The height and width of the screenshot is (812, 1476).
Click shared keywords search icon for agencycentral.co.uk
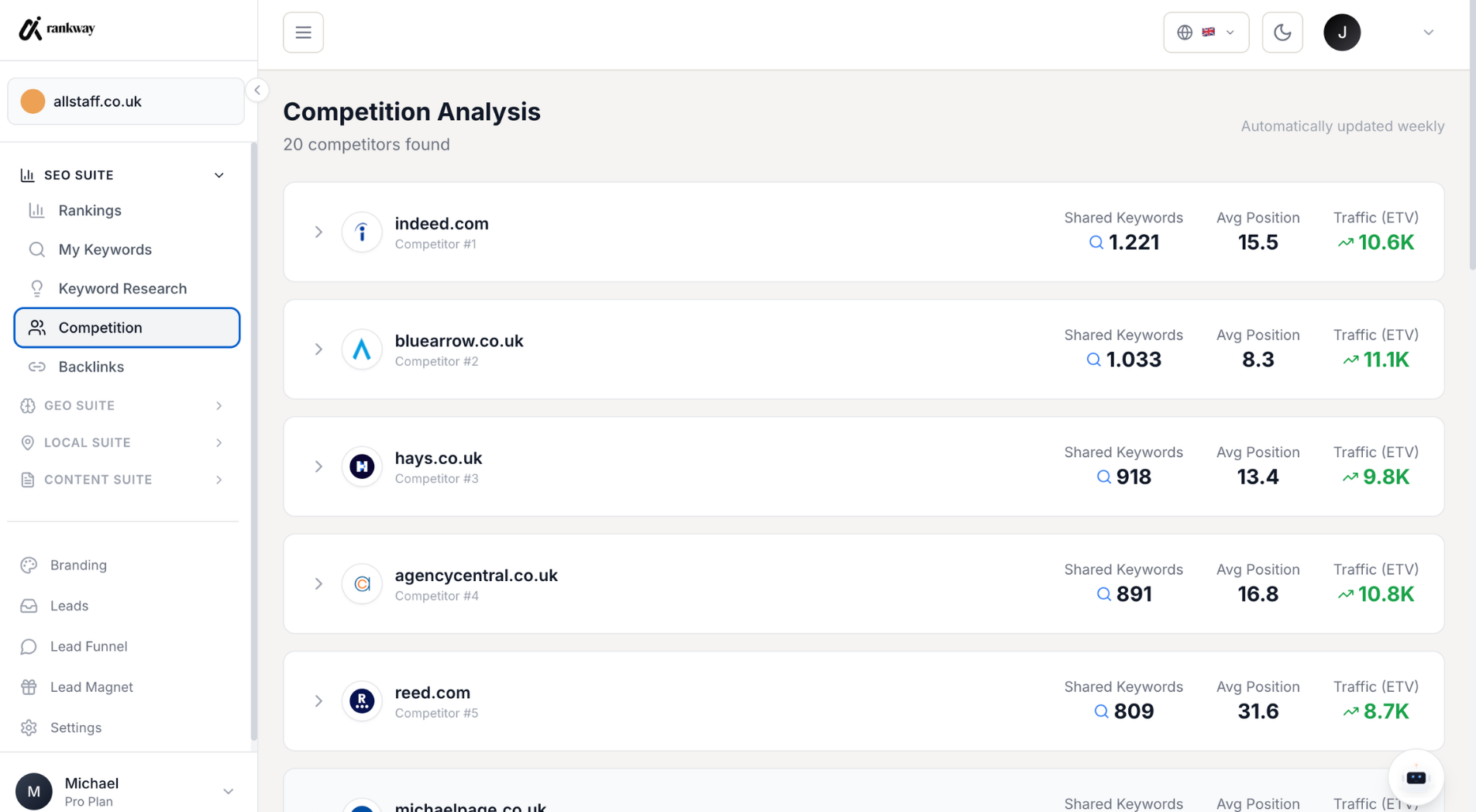pyautogui.click(x=1104, y=594)
